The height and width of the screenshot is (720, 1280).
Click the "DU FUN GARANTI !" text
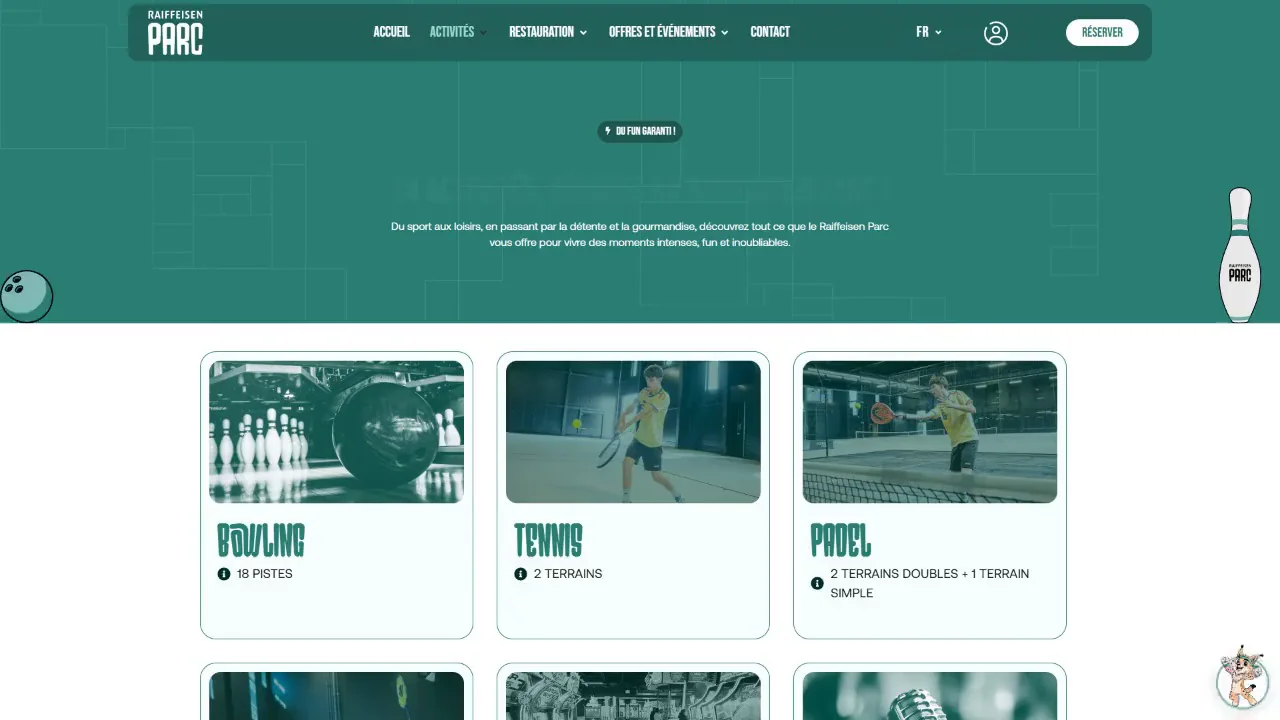645,131
